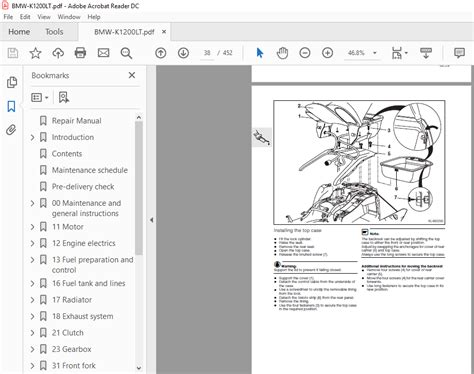Open the Help menu
Image resolution: width=474 pixels, height=374 pixels.
tap(94, 17)
